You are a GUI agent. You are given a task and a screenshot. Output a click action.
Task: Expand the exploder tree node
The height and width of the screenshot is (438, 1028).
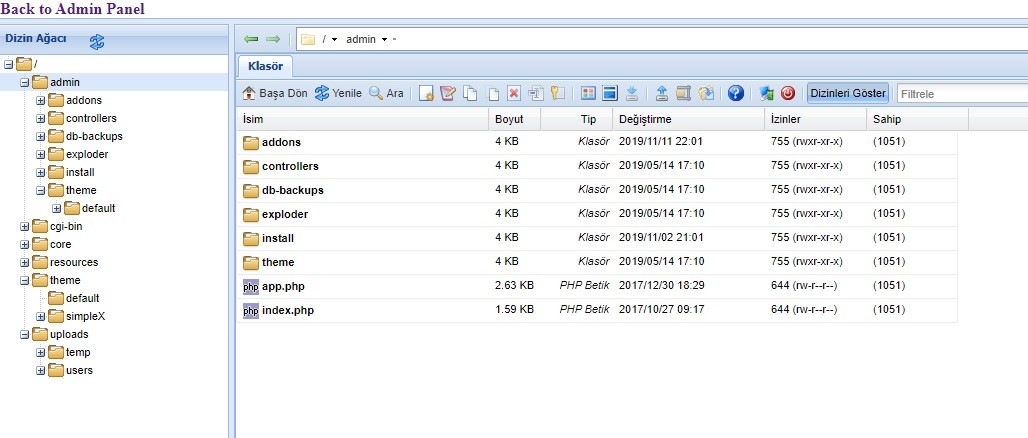pyautogui.click(x=41, y=155)
